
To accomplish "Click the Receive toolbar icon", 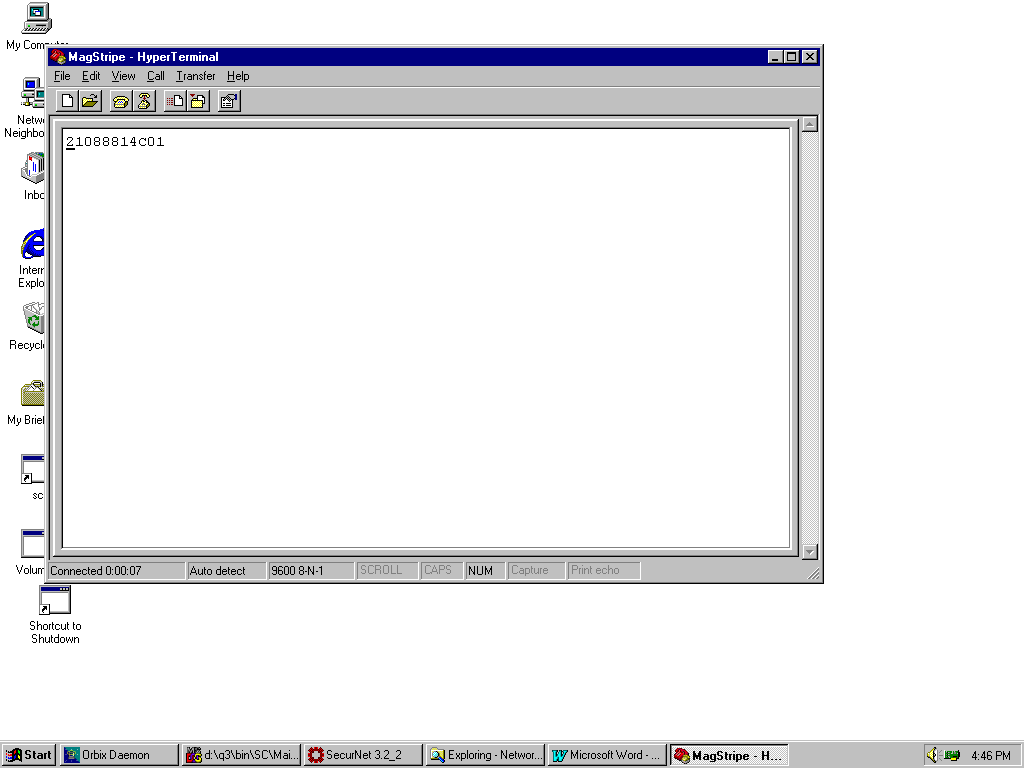I will (x=198, y=101).
